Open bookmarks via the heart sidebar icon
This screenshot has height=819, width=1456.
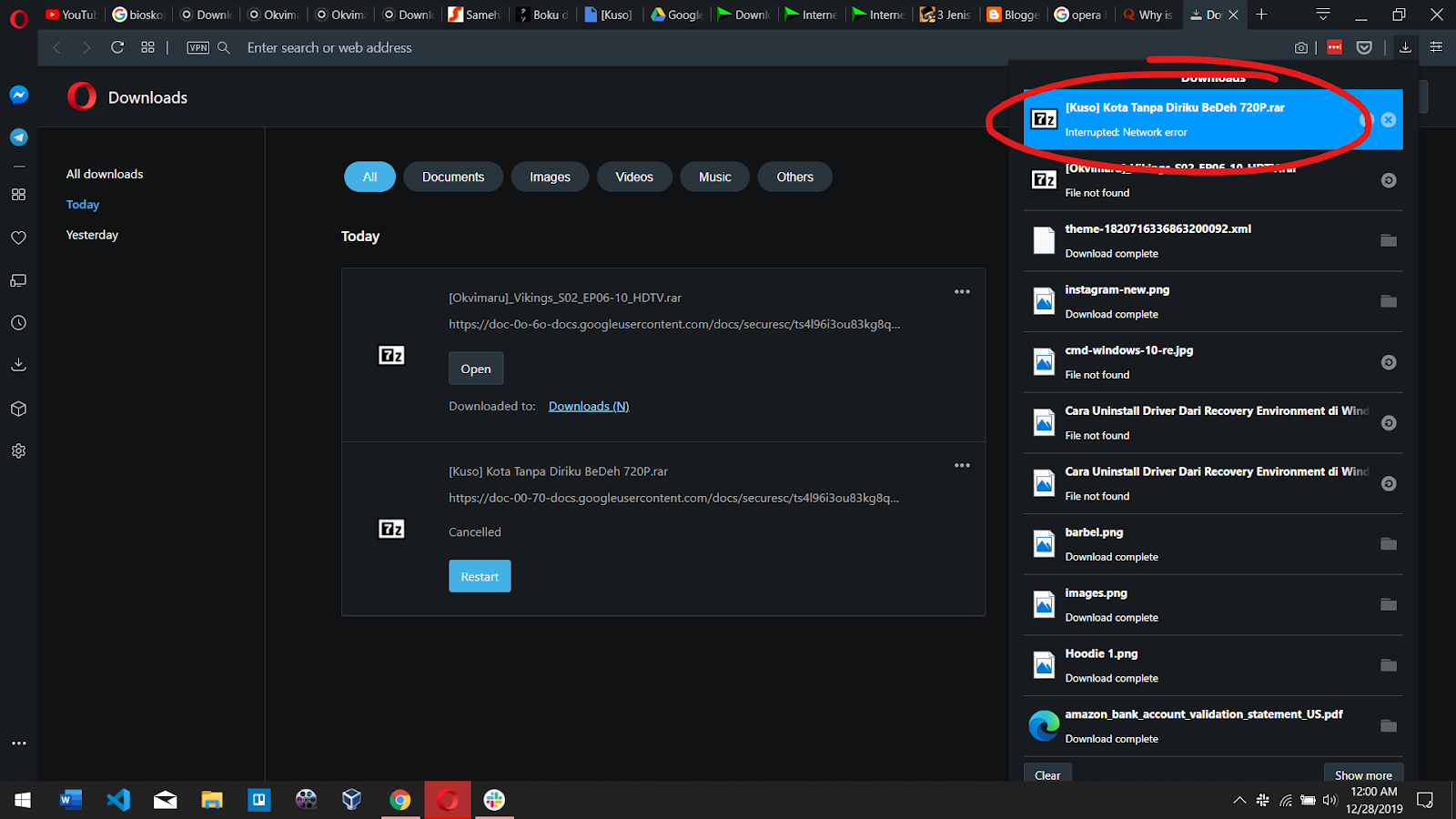[18, 238]
